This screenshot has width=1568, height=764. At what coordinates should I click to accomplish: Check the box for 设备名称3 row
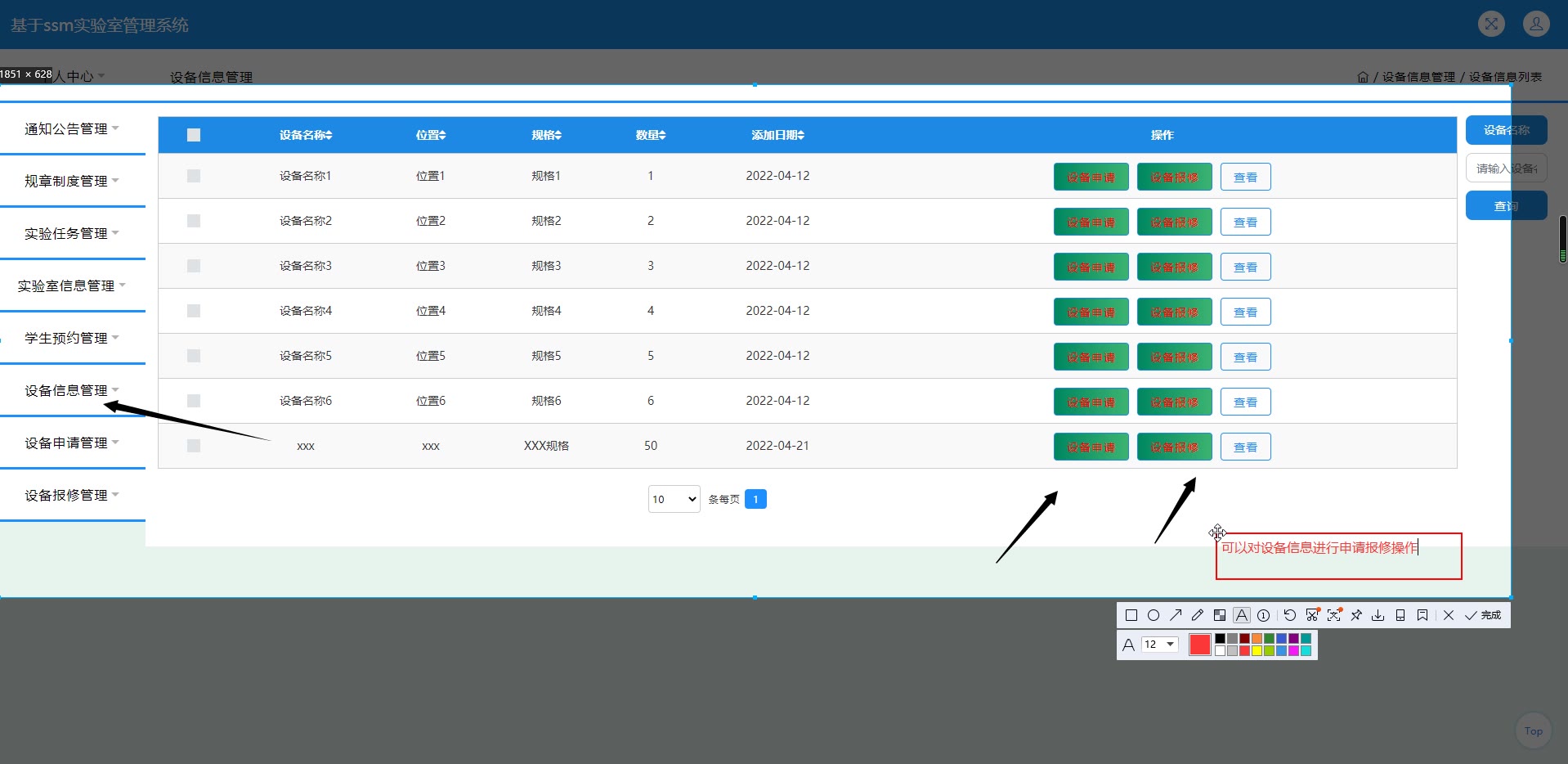tap(194, 266)
